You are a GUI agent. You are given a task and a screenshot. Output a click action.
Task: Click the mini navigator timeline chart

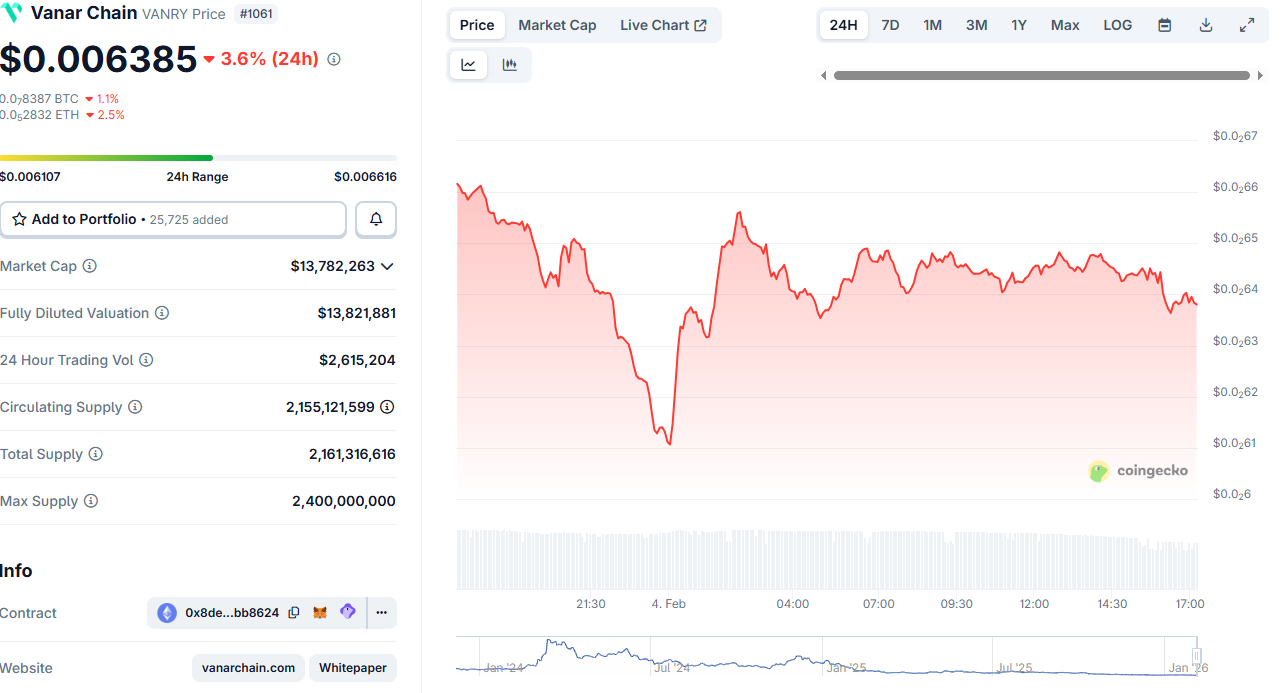(826, 657)
